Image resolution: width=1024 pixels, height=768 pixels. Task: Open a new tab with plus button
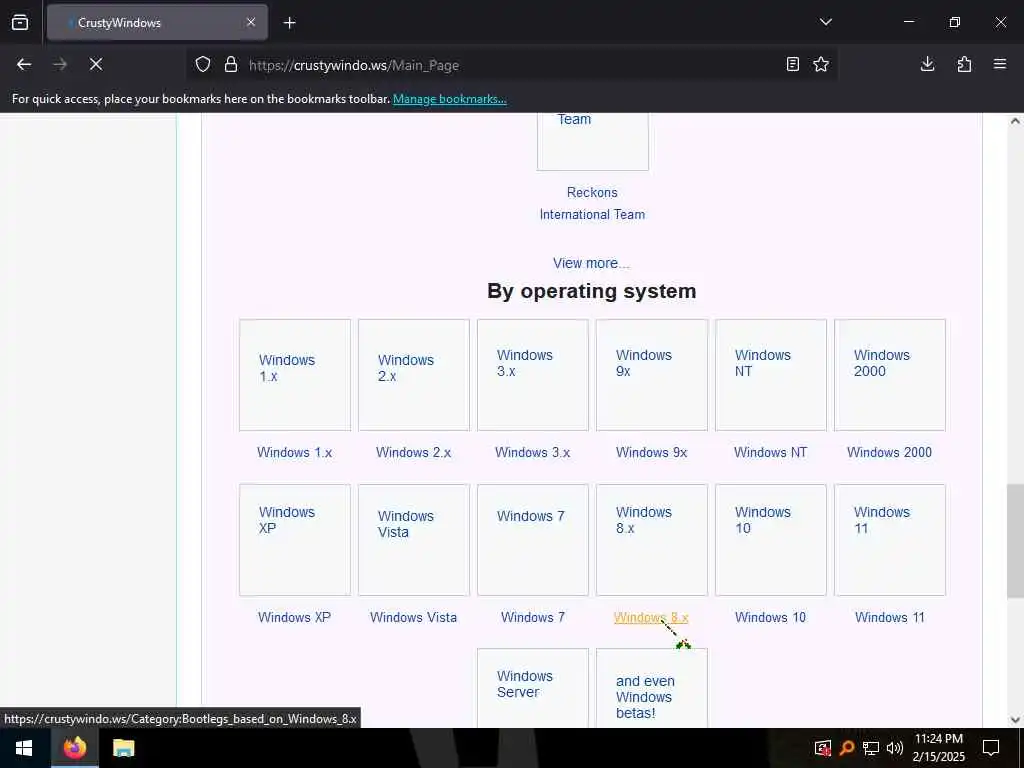pyautogui.click(x=289, y=23)
